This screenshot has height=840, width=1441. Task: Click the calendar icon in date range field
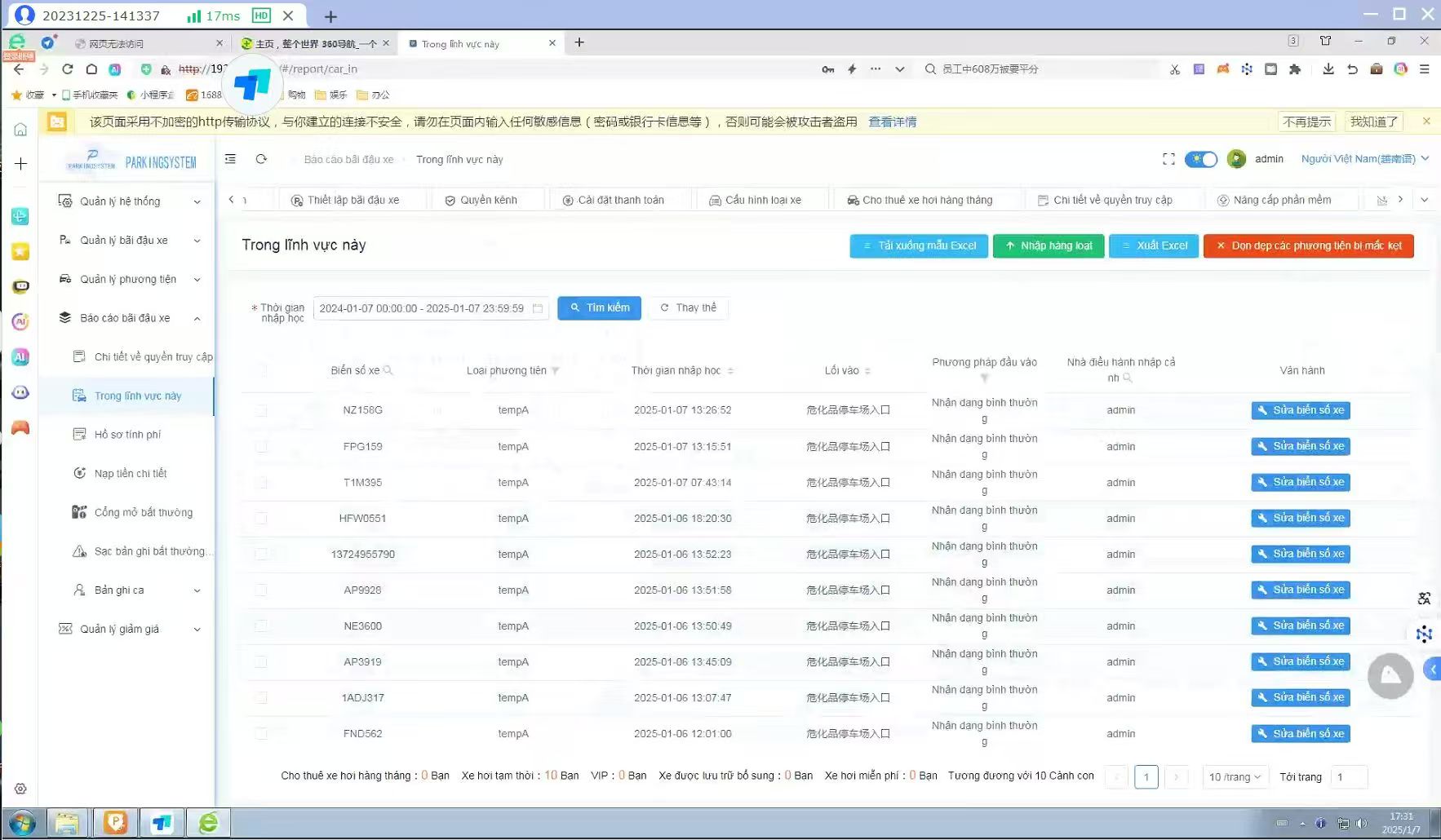pyautogui.click(x=538, y=308)
